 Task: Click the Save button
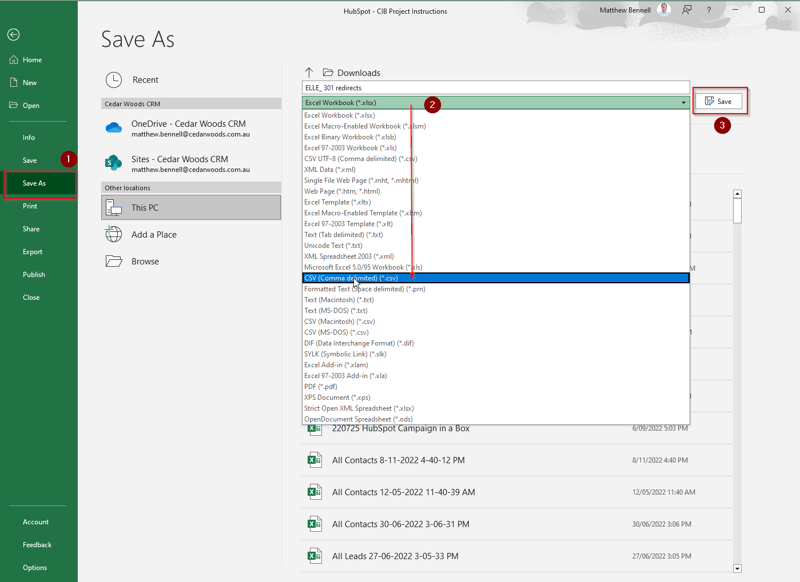point(717,102)
